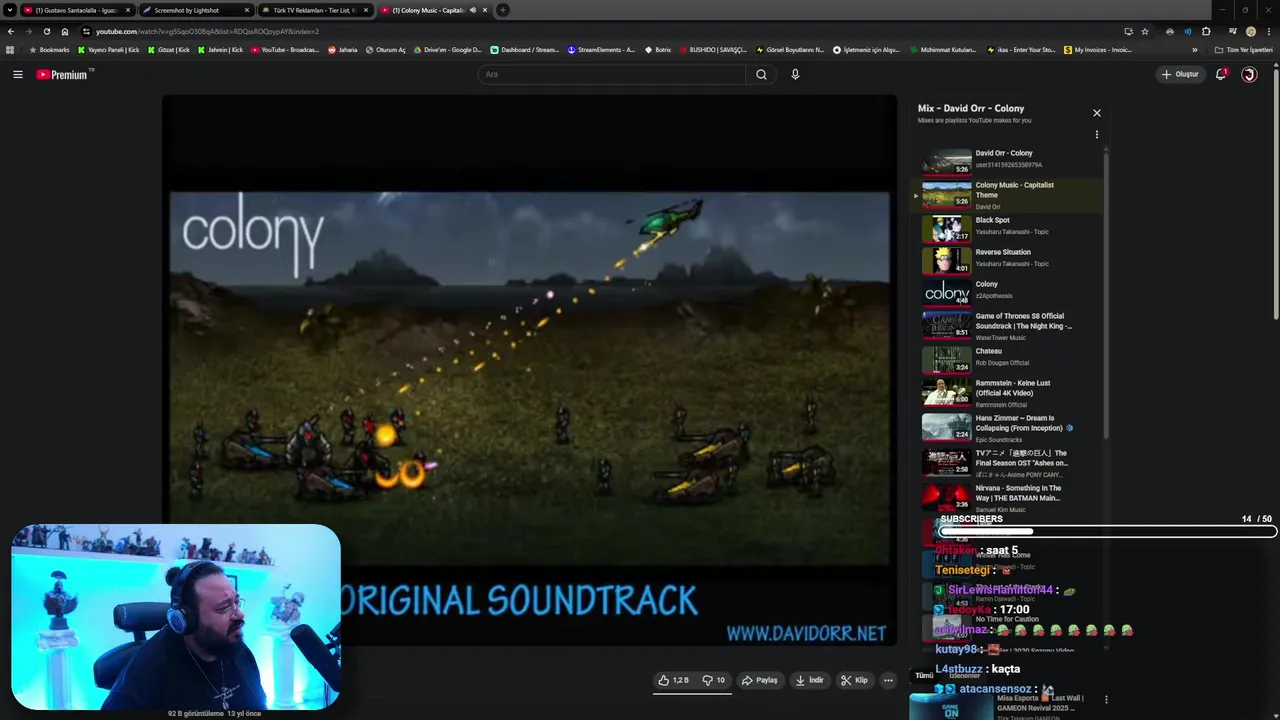Expand the hidden bookmarks overflow chevron
This screenshot has height=720, width=1280.
click(x=1194, y=49)
